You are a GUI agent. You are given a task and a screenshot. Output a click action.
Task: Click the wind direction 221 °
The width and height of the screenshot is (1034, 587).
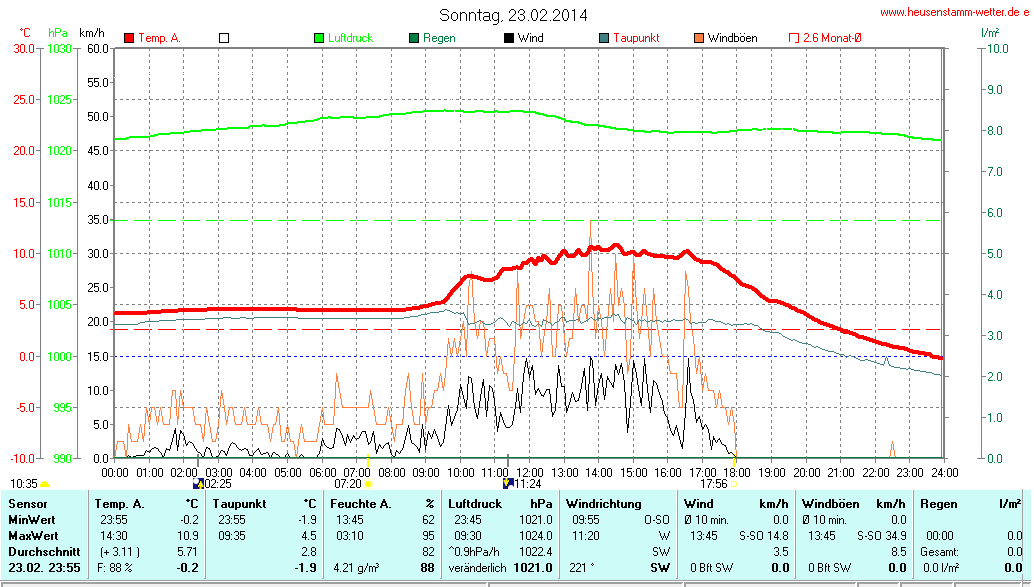(x=582, y=567)
